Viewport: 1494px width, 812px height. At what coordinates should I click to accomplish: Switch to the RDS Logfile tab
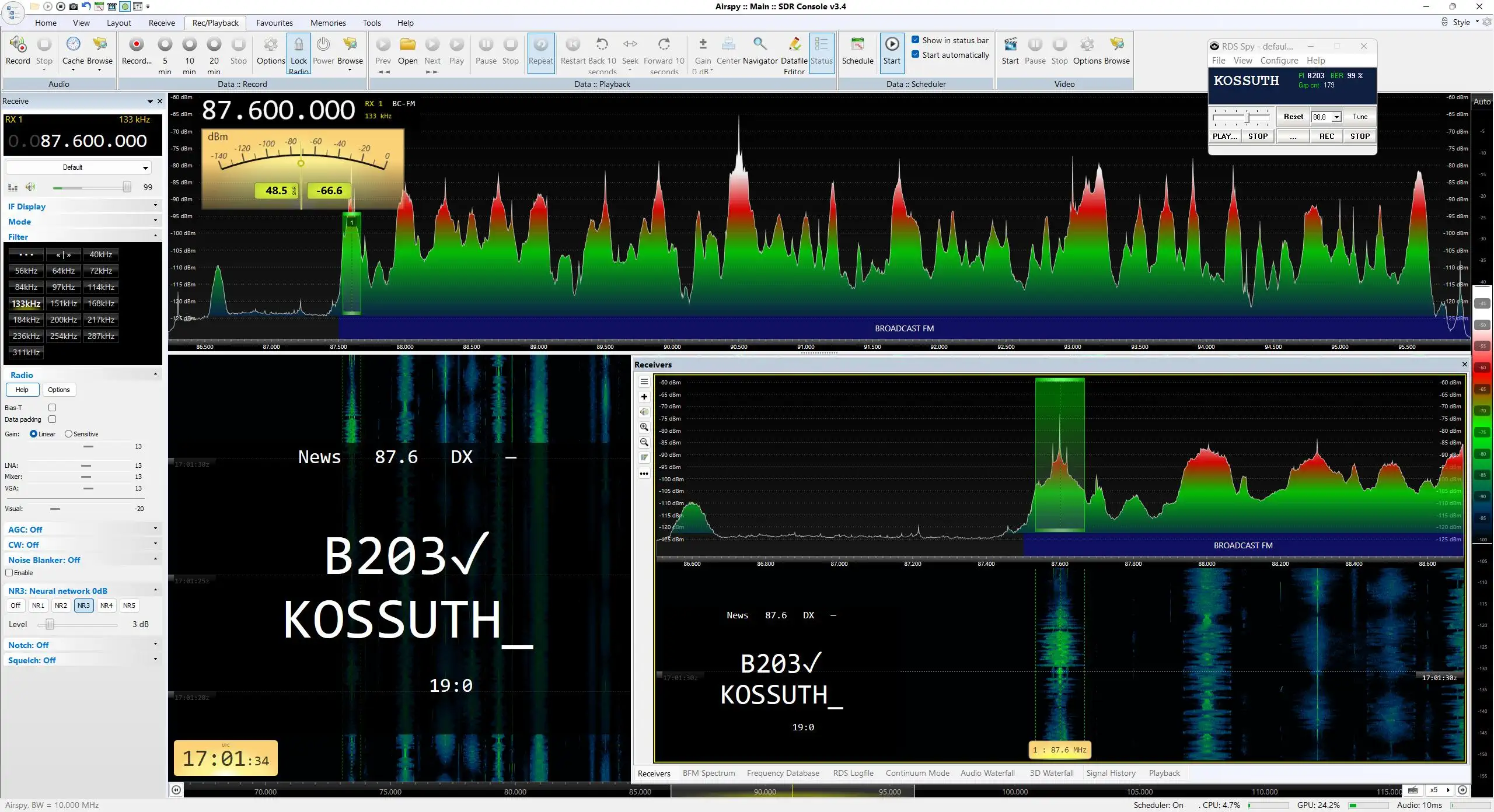pos(853,773)
